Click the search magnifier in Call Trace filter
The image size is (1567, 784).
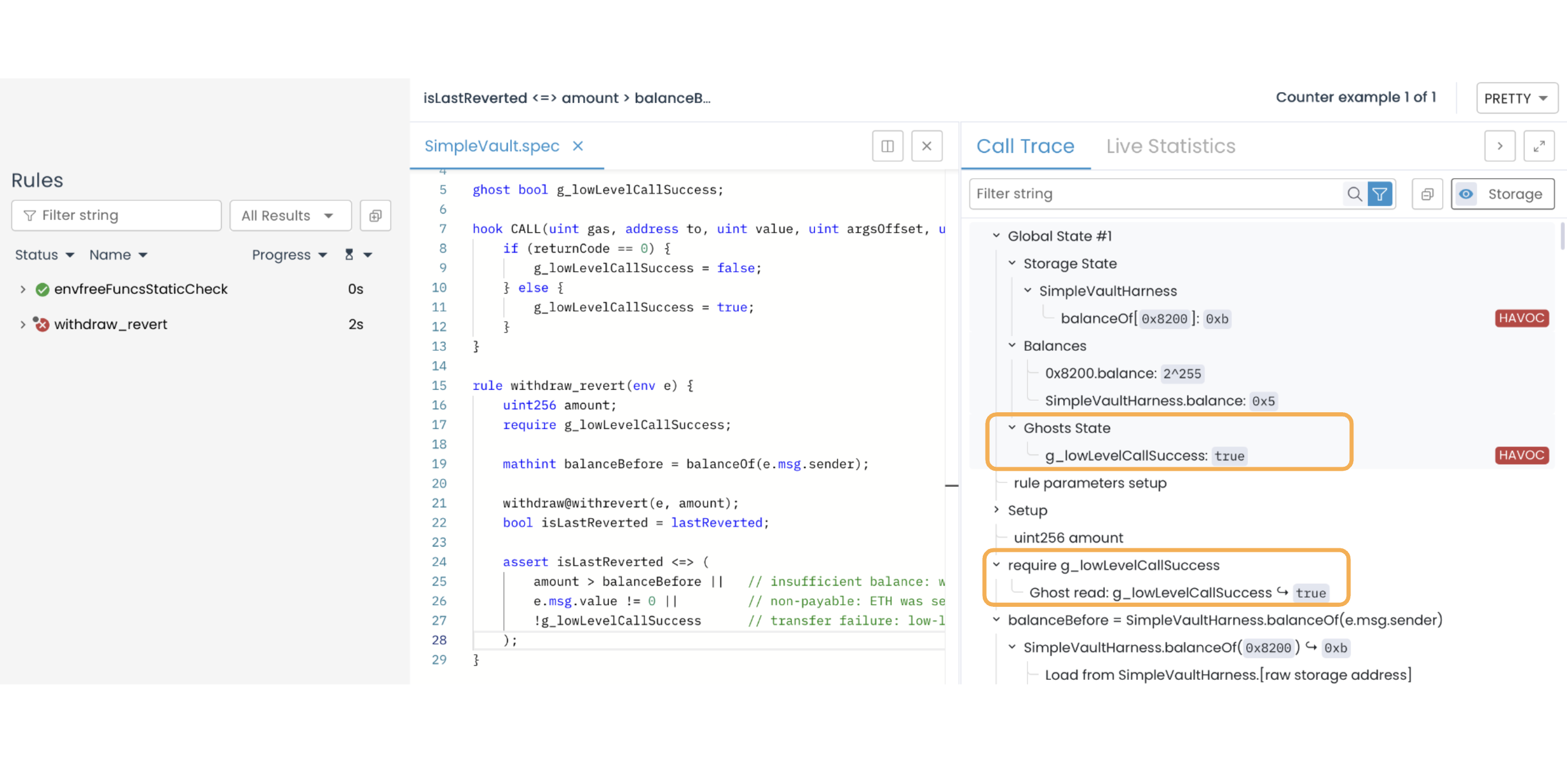coord(1353,194)
